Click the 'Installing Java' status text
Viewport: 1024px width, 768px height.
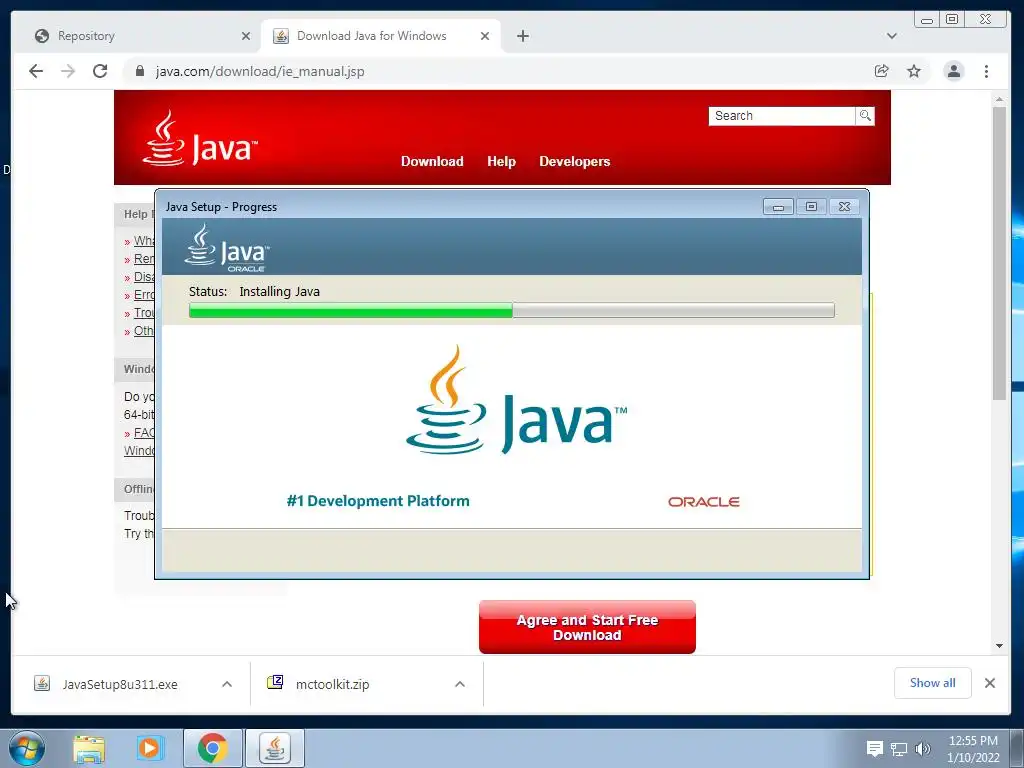280,292
